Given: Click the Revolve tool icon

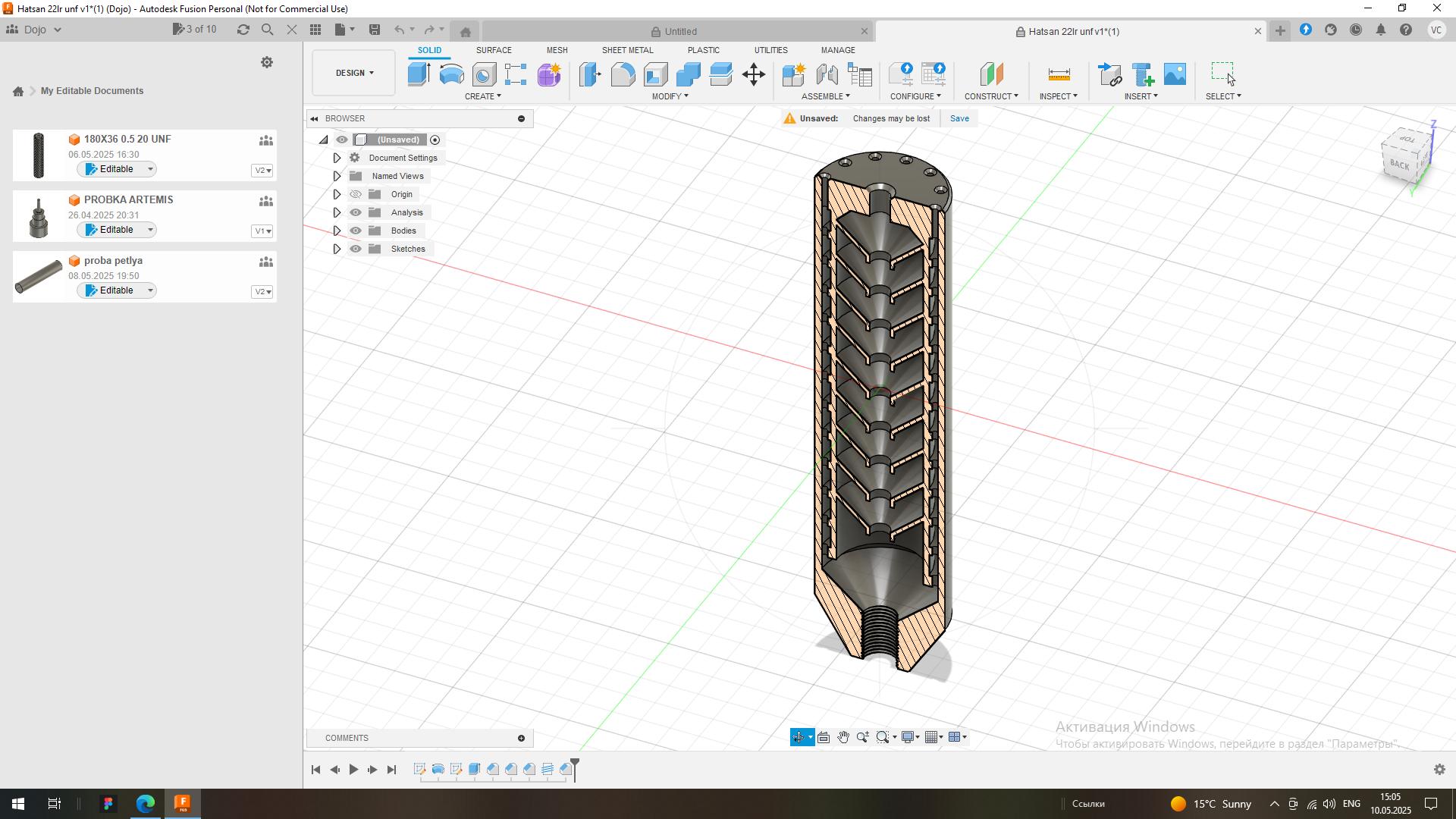Looking at the screenshot, I should (x=451, y=74).
